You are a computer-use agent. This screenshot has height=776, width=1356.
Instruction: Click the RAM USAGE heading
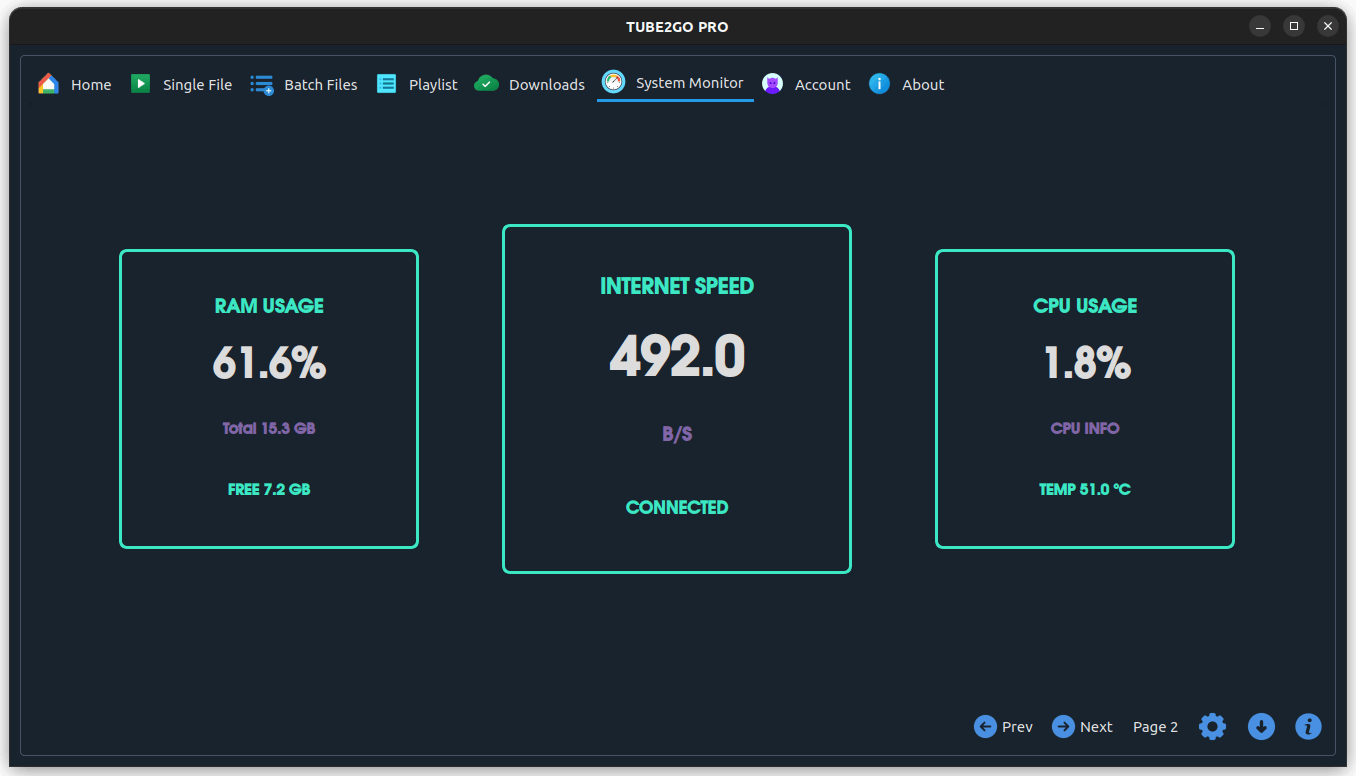click(269, 306)
